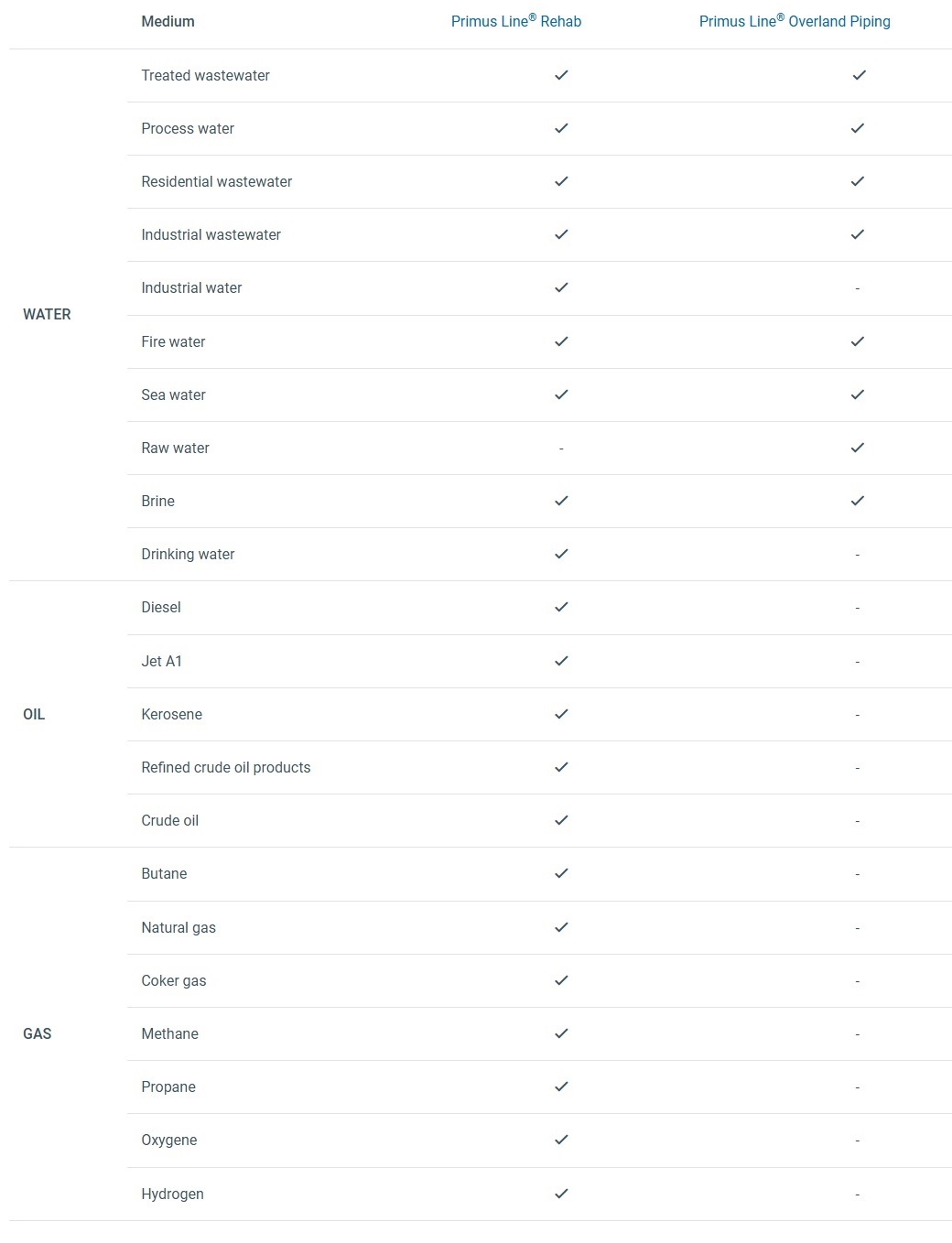The width and height of the screenshot is (952, 1243).
Task: Click the Rehab checkmark for Hydrogen
Action: [x=561, y=1194]
